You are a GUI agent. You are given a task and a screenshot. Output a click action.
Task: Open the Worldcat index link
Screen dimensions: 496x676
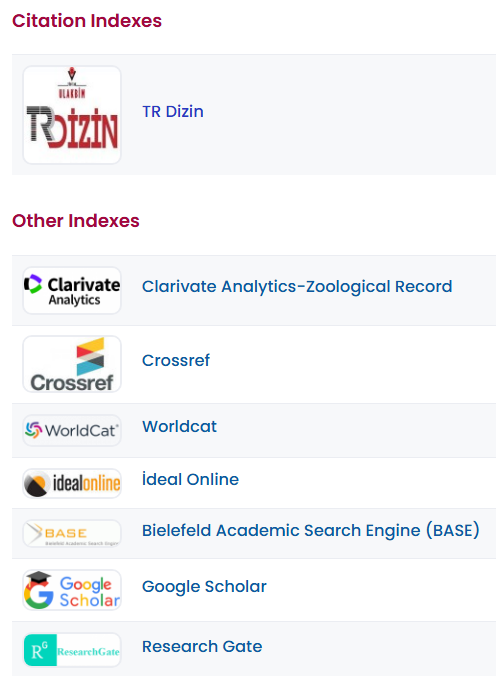[179, 426]
